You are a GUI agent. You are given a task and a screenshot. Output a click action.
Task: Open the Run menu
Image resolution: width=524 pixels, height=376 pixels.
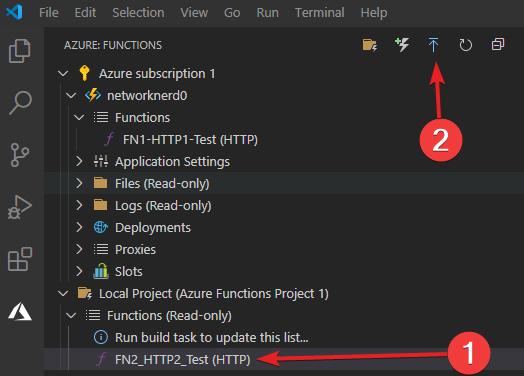coord(267,13)
